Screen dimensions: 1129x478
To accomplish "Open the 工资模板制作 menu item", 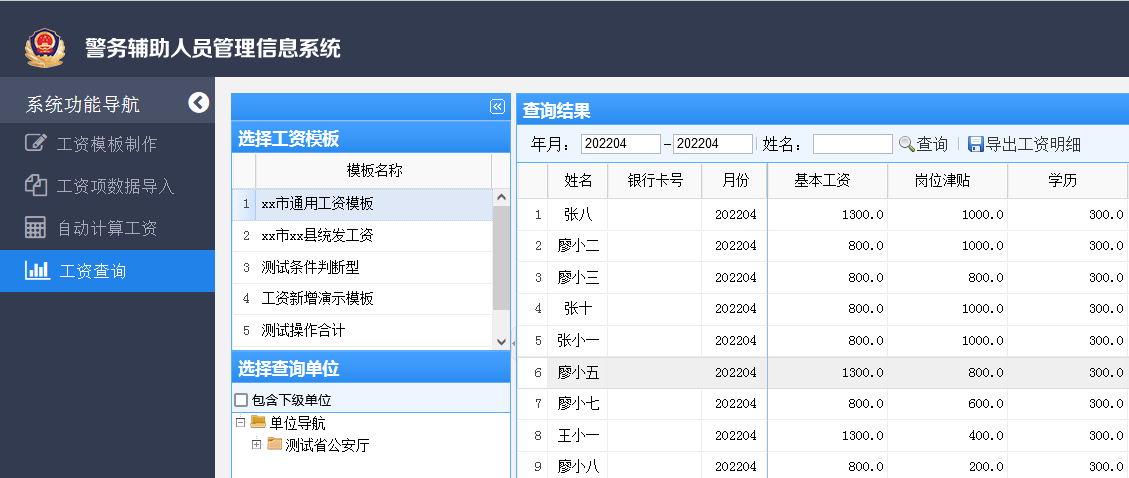I will pos(107,144).
